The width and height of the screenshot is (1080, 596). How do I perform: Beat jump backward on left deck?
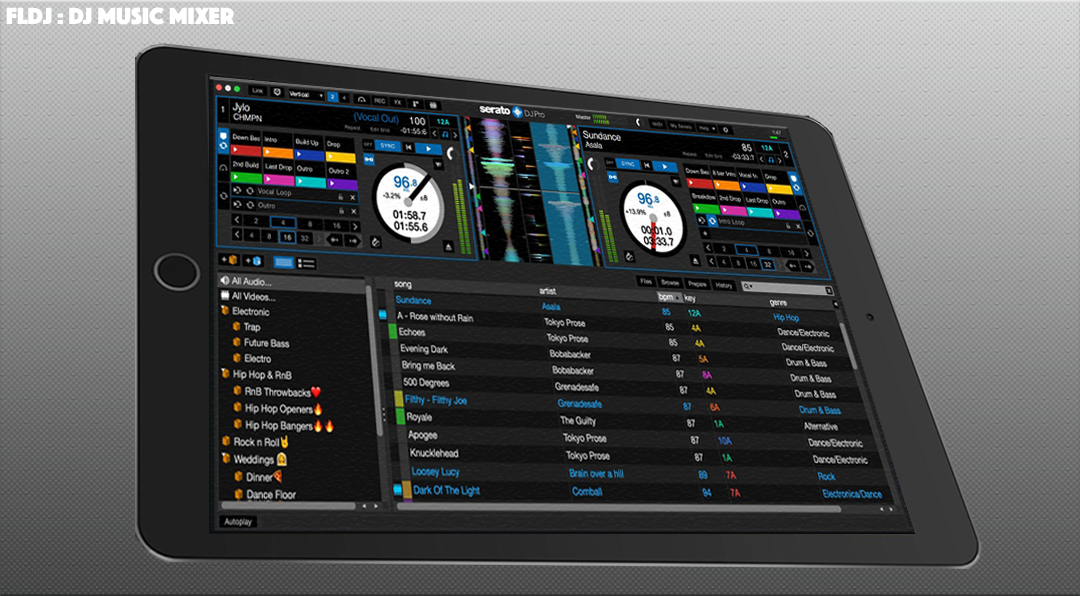[x=334, y=240]
